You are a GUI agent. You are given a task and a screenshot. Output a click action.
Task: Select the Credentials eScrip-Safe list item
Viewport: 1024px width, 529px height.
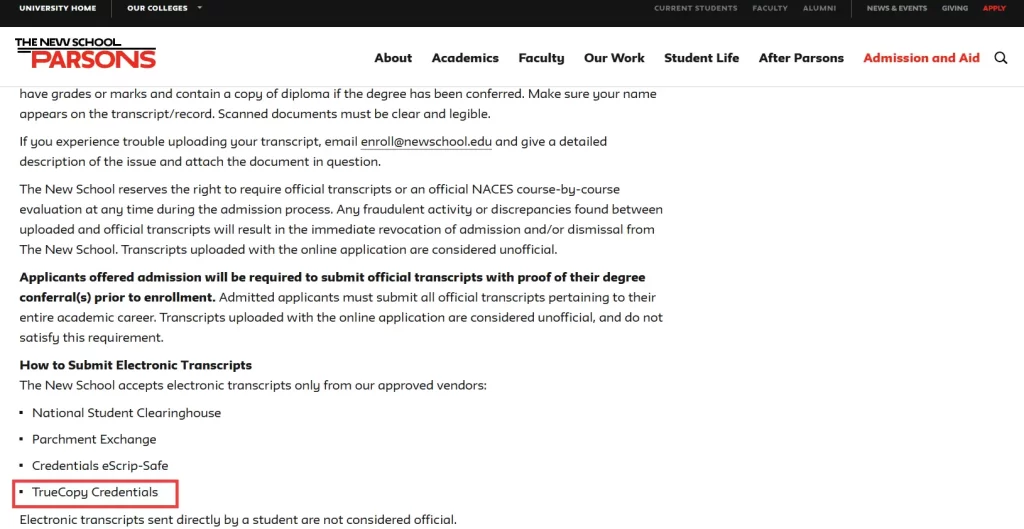coord(100,466)
